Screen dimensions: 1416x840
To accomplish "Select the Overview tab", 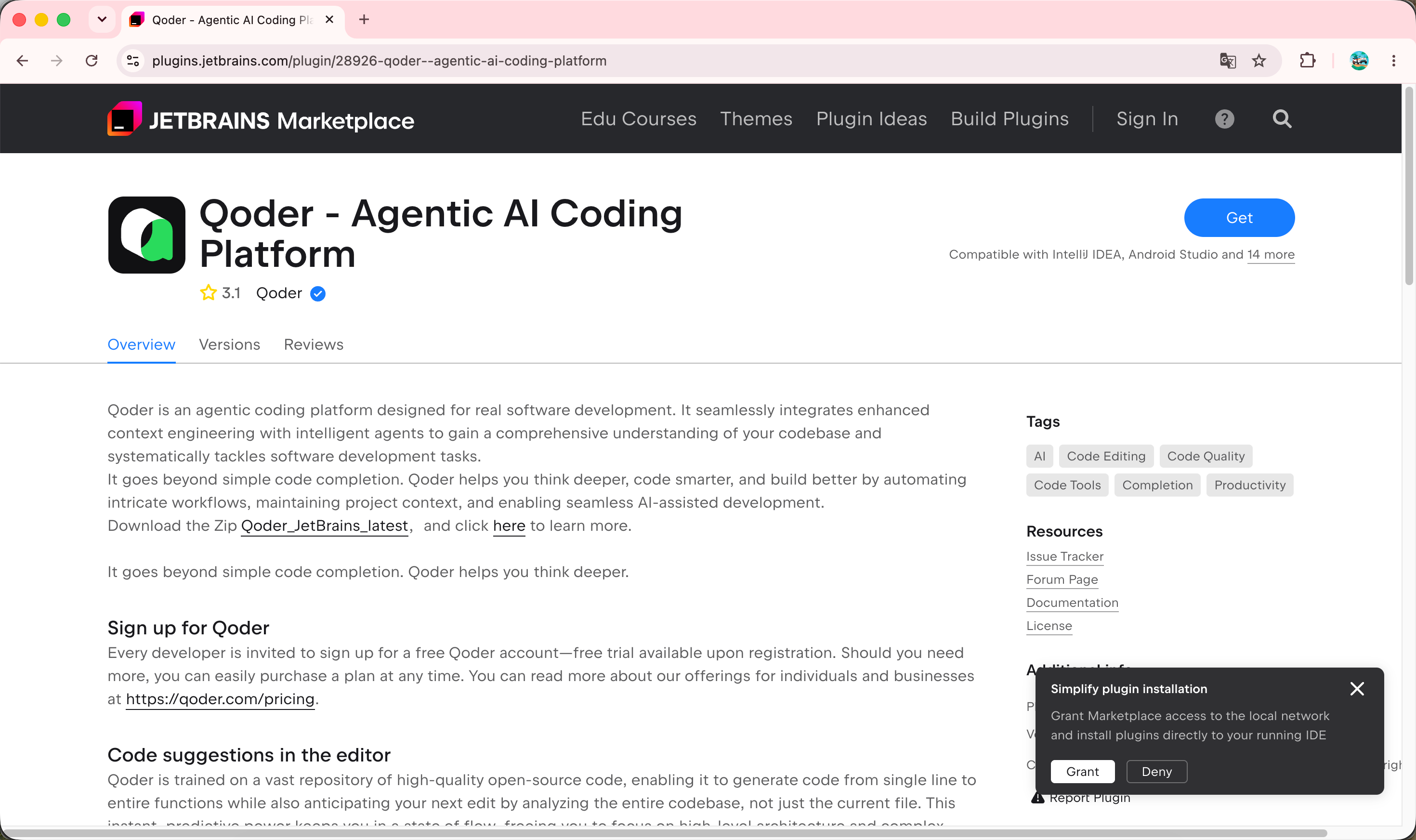I will pos(142,344).
